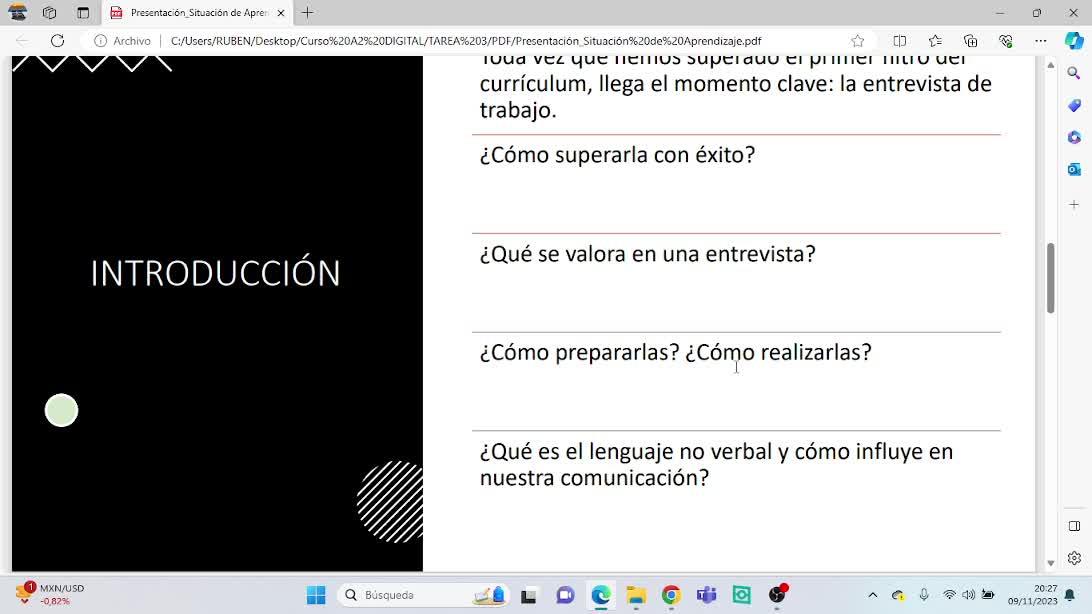Viewport: 1092px width, 614px height.
Task: Open Task View on the taskbar
Action: coord(529,595)
